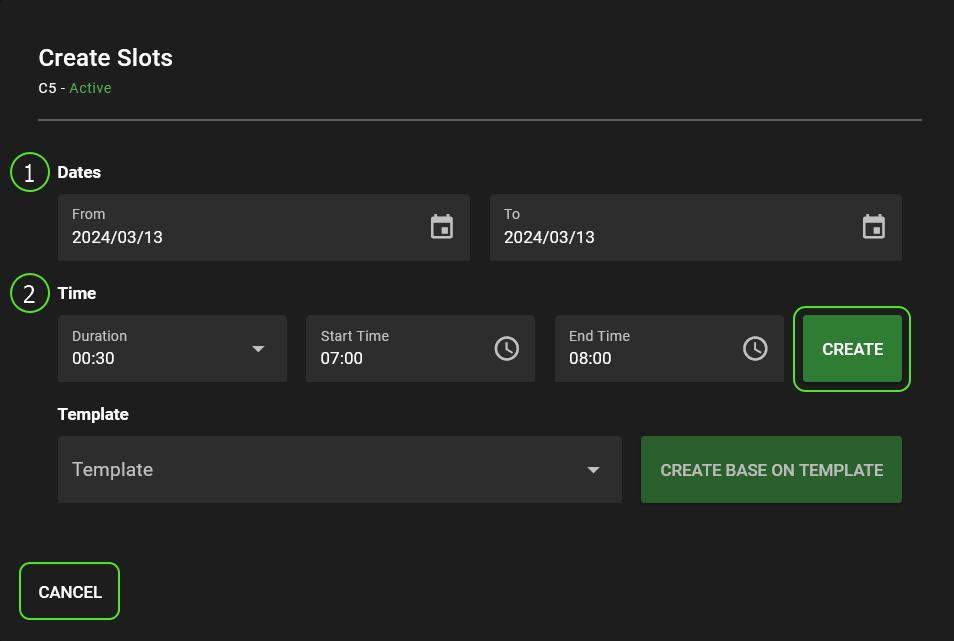Click the From date field value 2024/03/13
The width and height of the screenshot is (954, 641).
[117, 237]
